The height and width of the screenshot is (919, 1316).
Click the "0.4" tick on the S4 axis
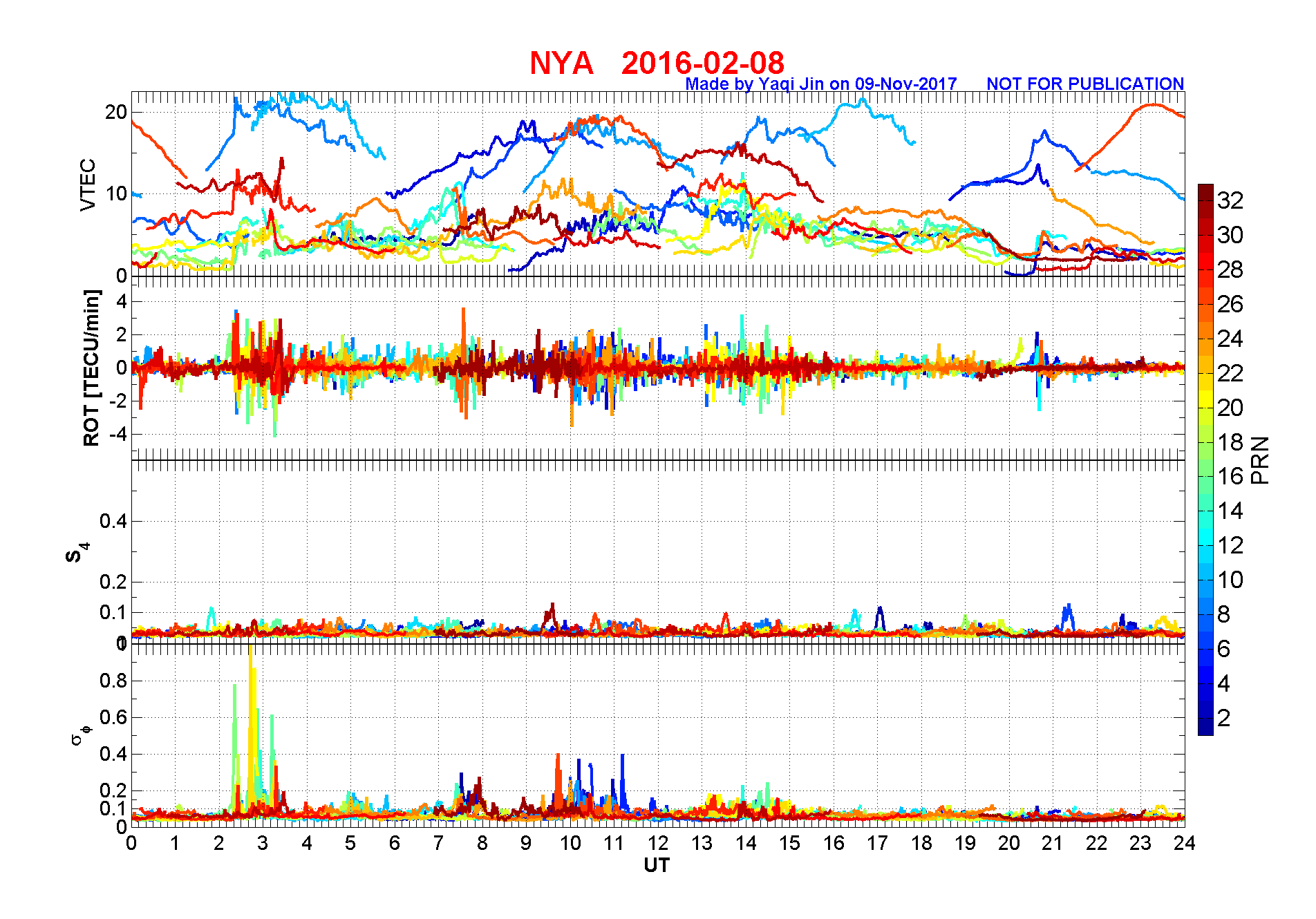click(x=113, y=521)
